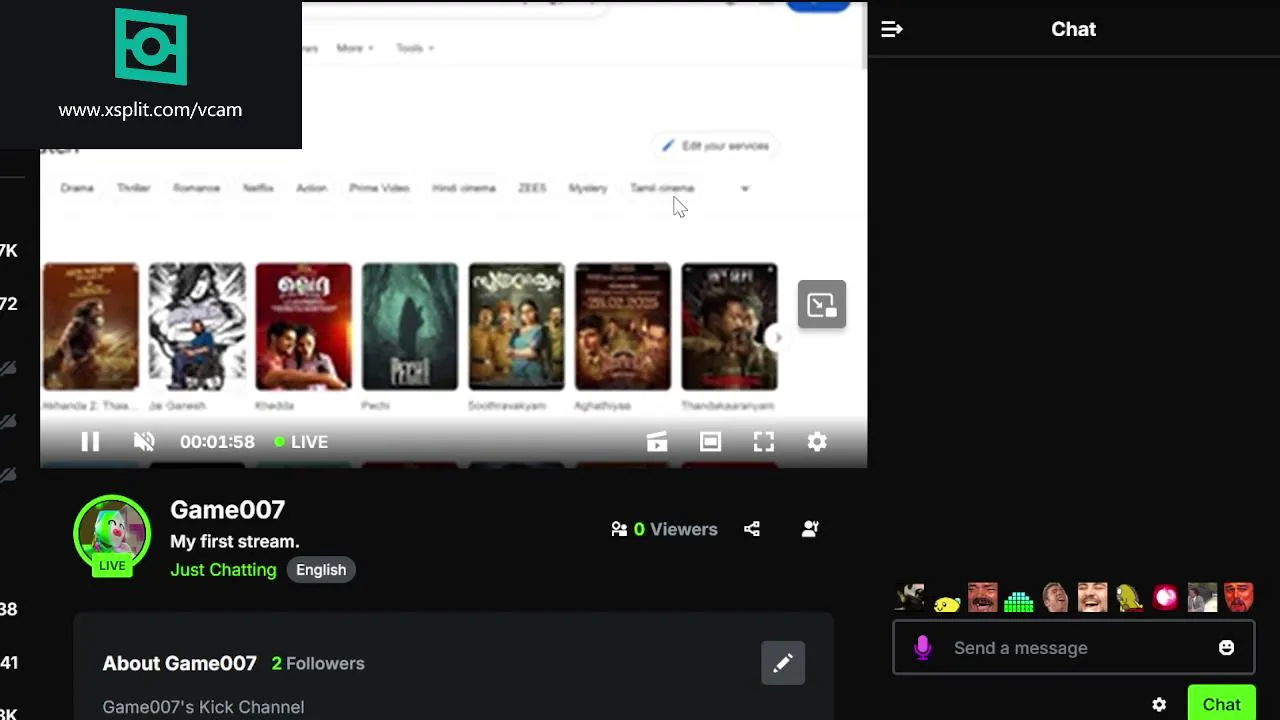
Task: Open clip creation icon in player
Action: (657, 442)
